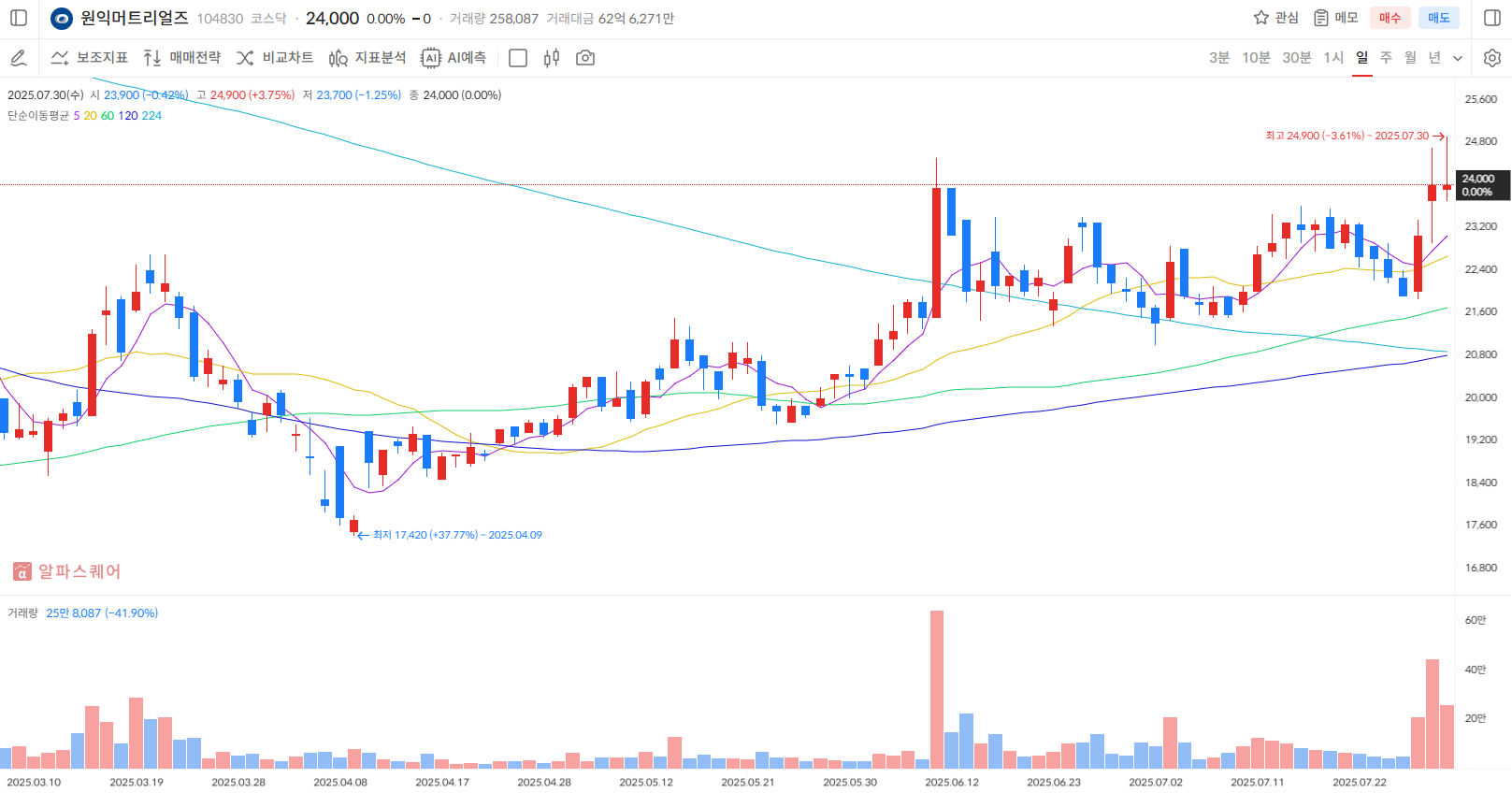The height and width of the screenshot is (793, 1512).
Task: Open AI예측 prediction tool
Action: tap(454, 58)
